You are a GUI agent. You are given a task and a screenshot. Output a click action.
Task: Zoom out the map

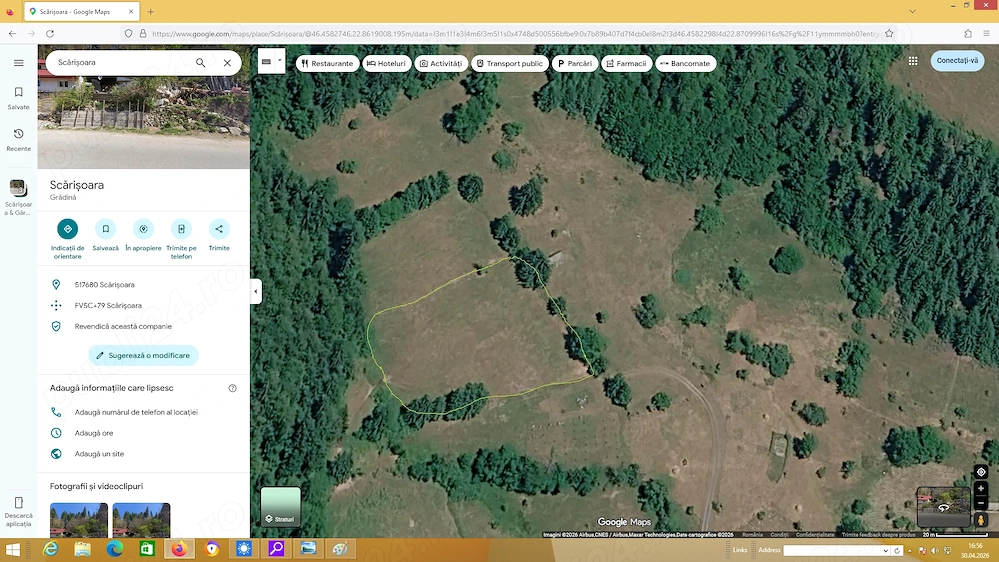[x=981, y=503]
